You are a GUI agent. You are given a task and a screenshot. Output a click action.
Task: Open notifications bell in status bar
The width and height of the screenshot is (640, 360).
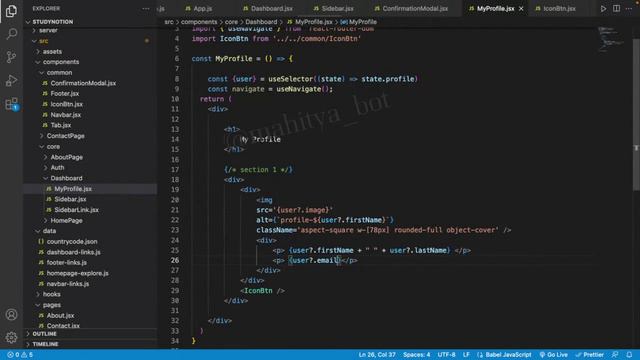[x=629, y=355]
